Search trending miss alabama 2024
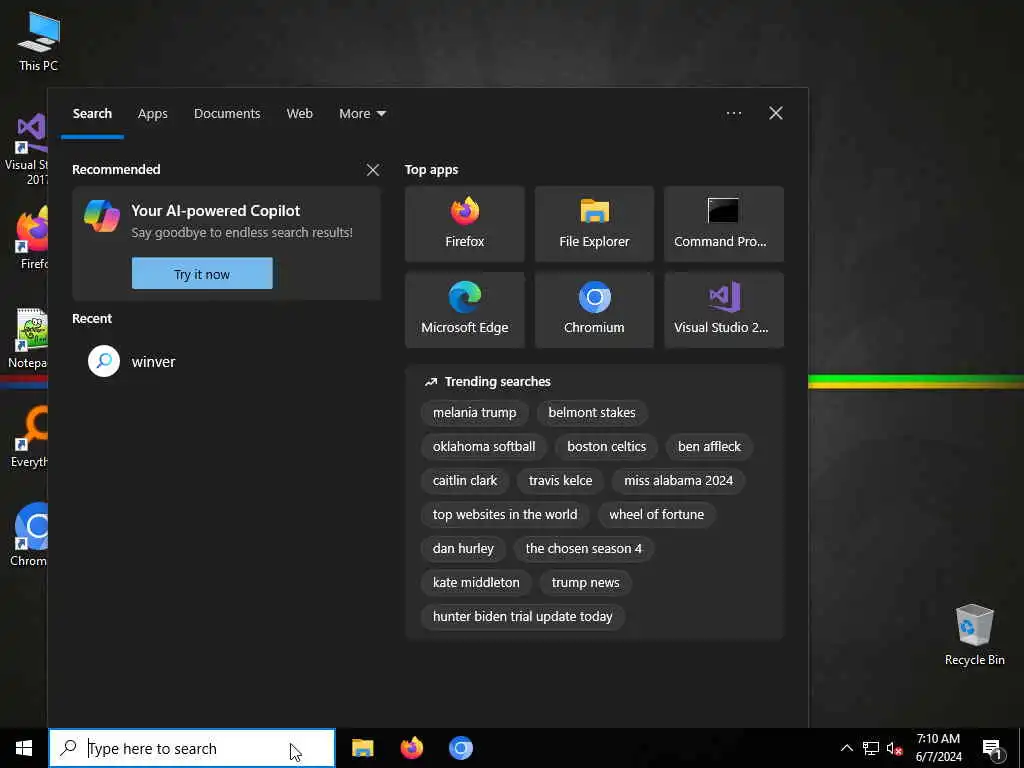The height and width of the screenshot is (768, 1024). tap(679, 481)
